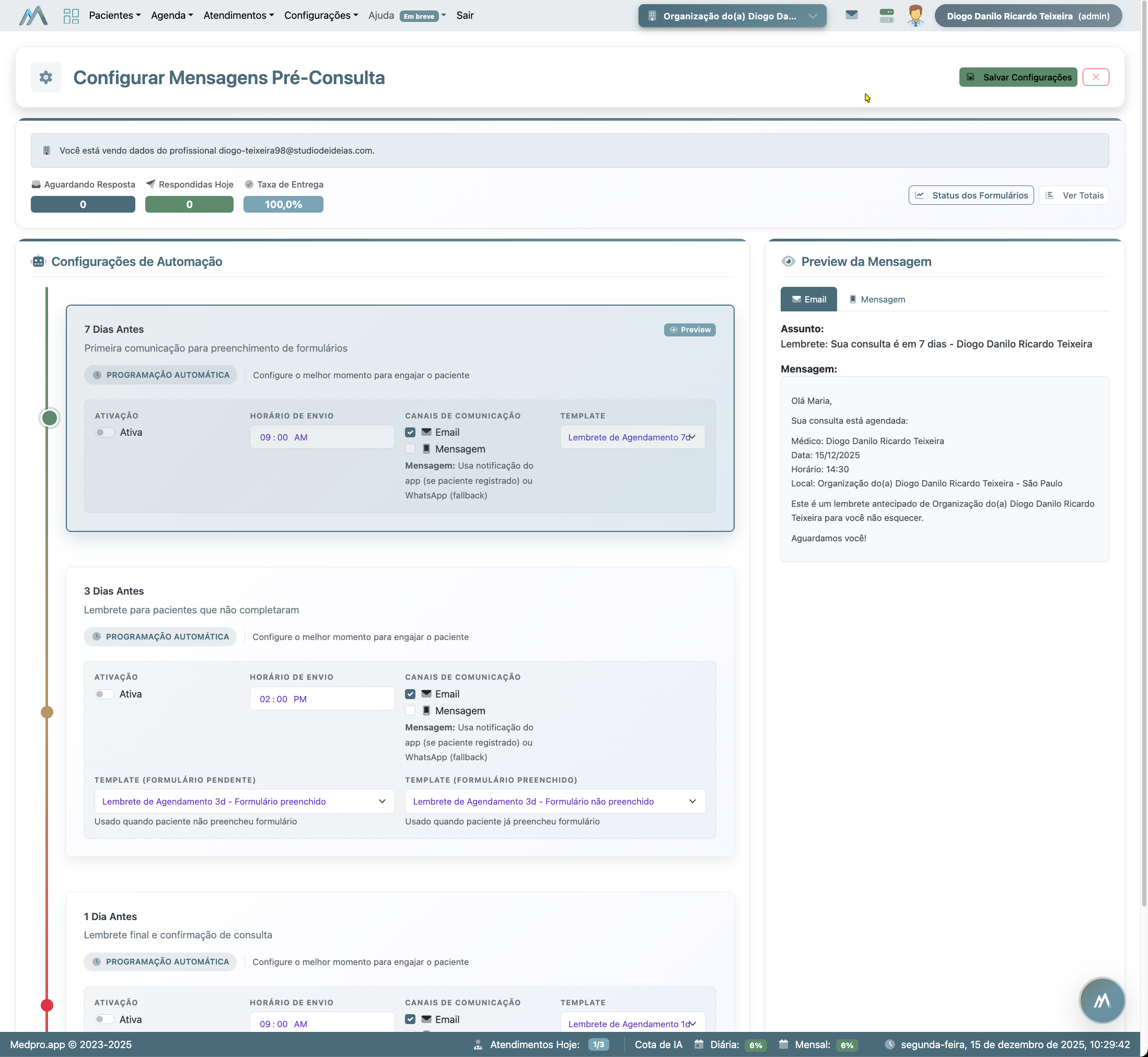Image resolution: width=1148 pixels, height=1057 pixels.
Task: Check the Mensagem channel under 7 Dias Antes
Action: click(x=410, y=449)
